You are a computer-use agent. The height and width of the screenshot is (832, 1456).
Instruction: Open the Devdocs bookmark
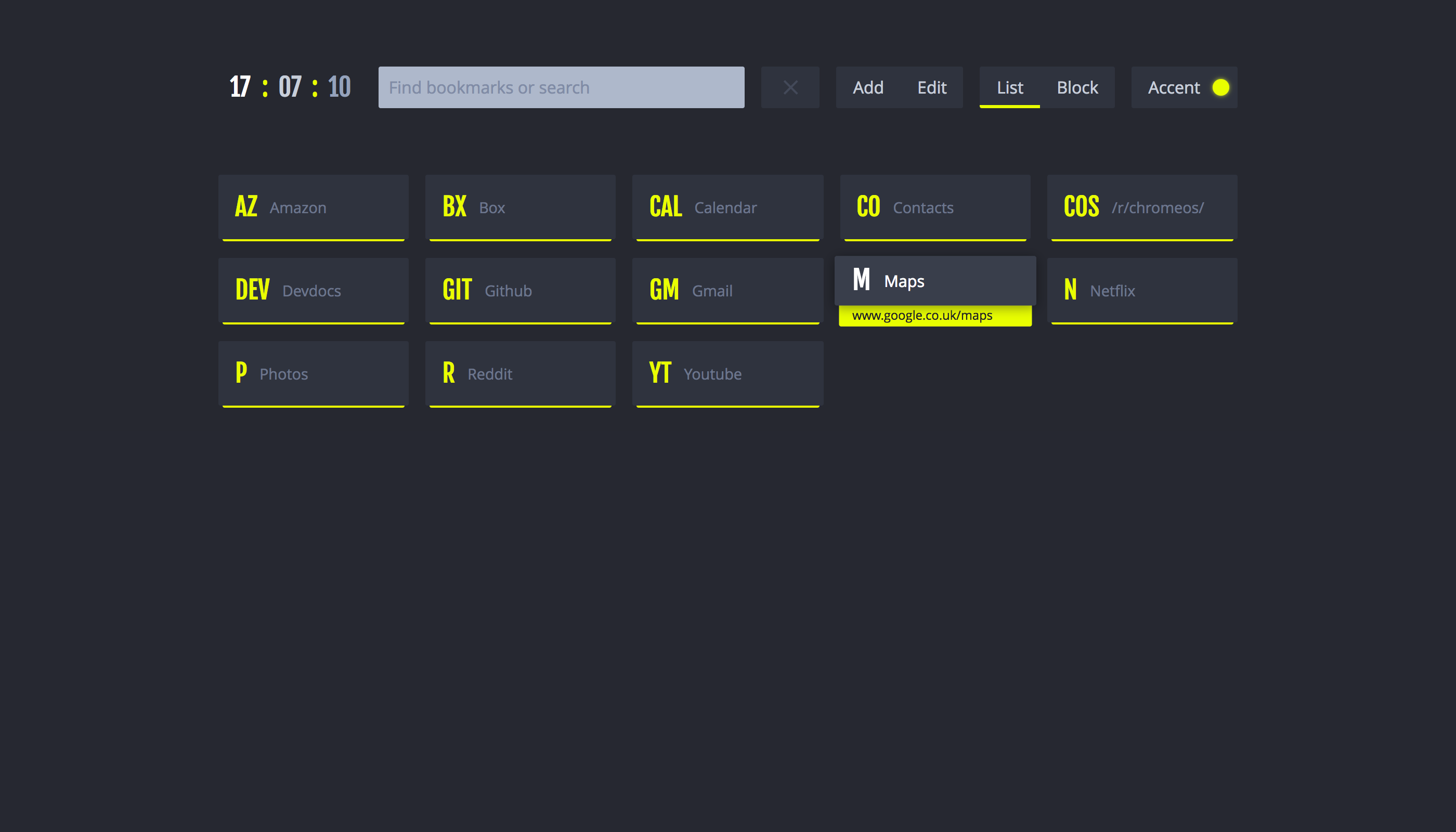[313, 291]
